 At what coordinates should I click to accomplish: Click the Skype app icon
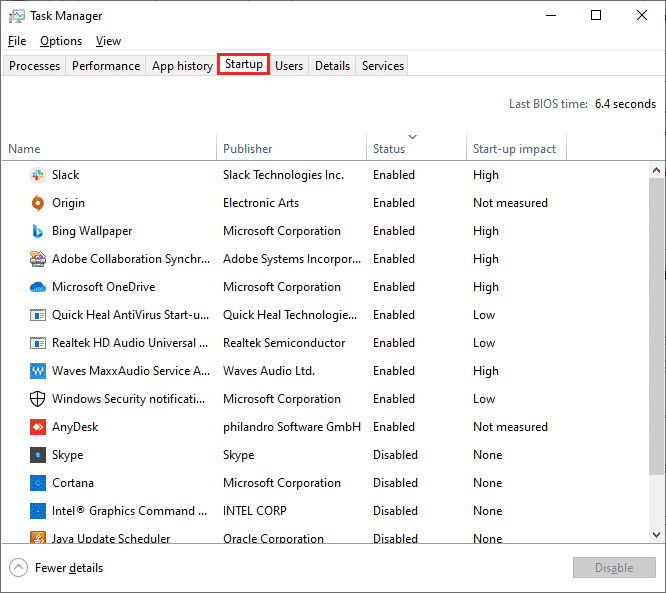point(38,455)
